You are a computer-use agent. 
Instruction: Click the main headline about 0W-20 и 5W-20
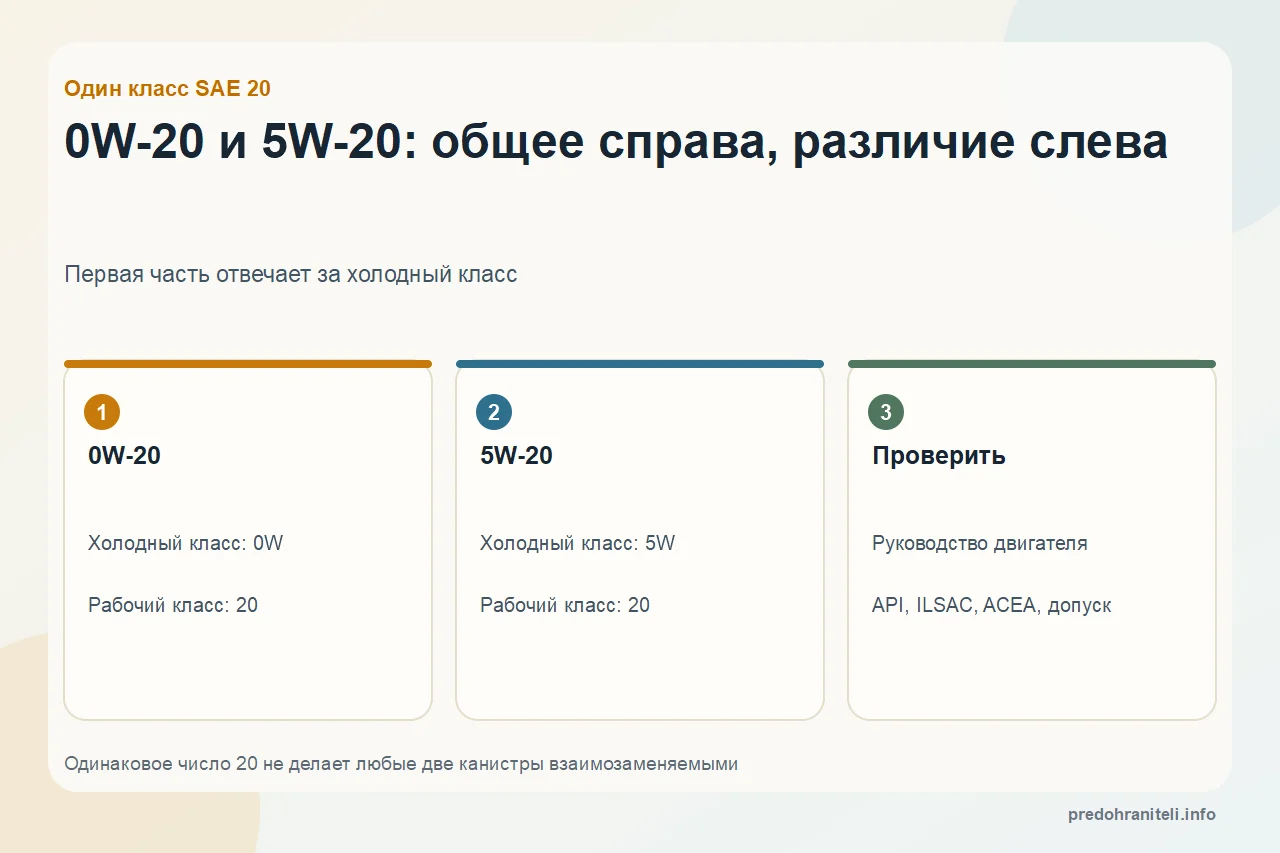(616, 142)
